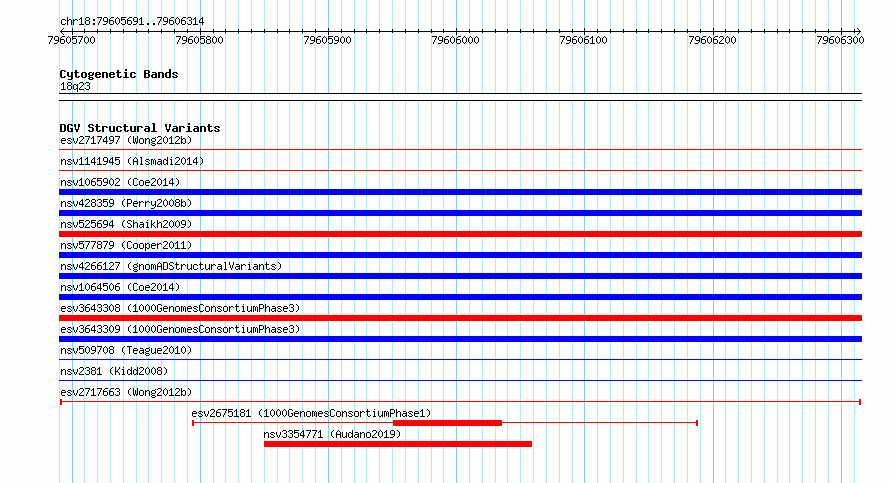Select esv3643308 (1000GenomesConsortiumPhase3) label
The image size is (890, 483).
tap(180, 308)
